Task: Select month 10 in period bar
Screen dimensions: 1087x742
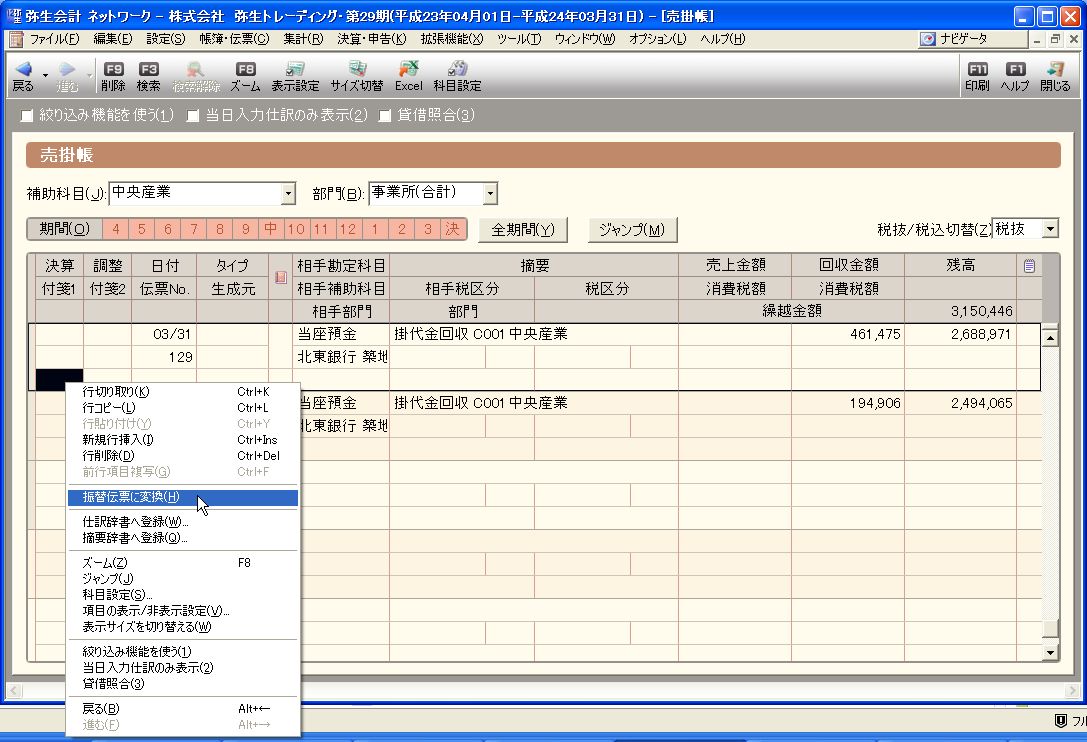Action: point(297,229)
